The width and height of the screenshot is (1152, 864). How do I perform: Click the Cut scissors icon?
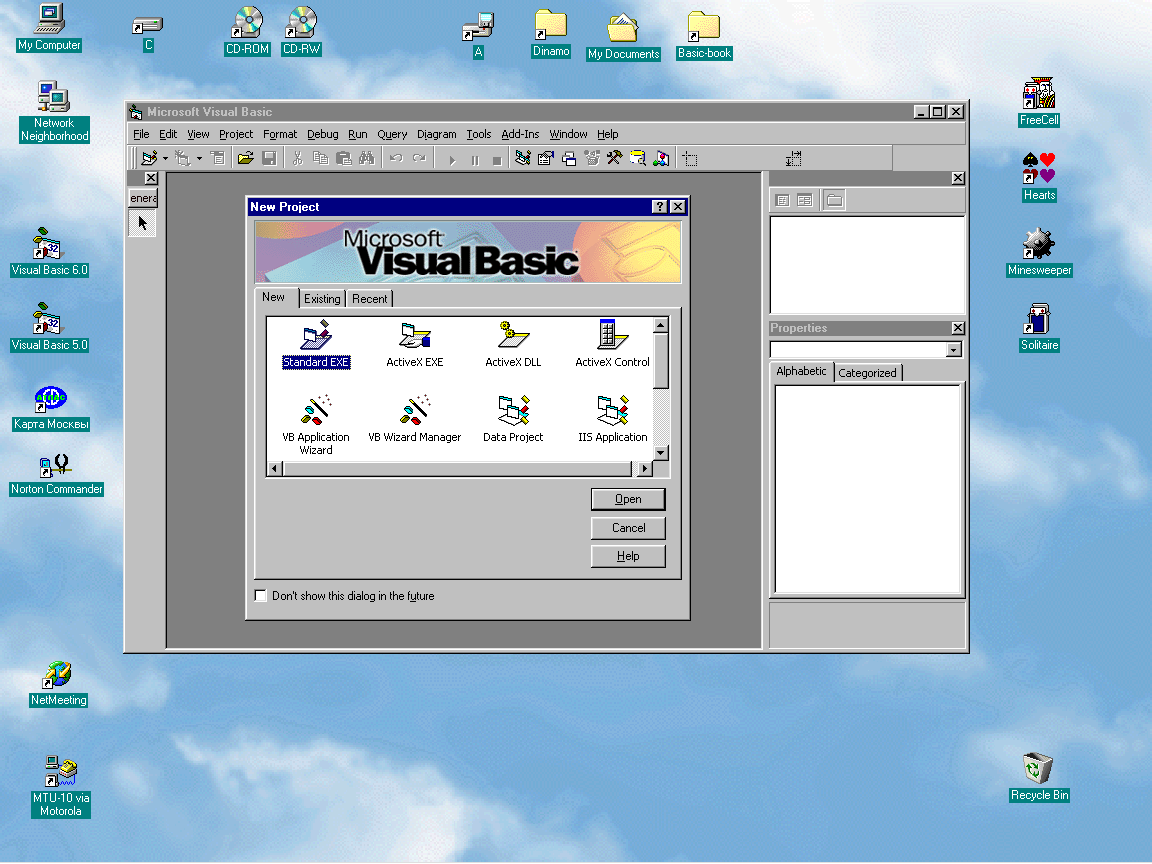[298, 158]
